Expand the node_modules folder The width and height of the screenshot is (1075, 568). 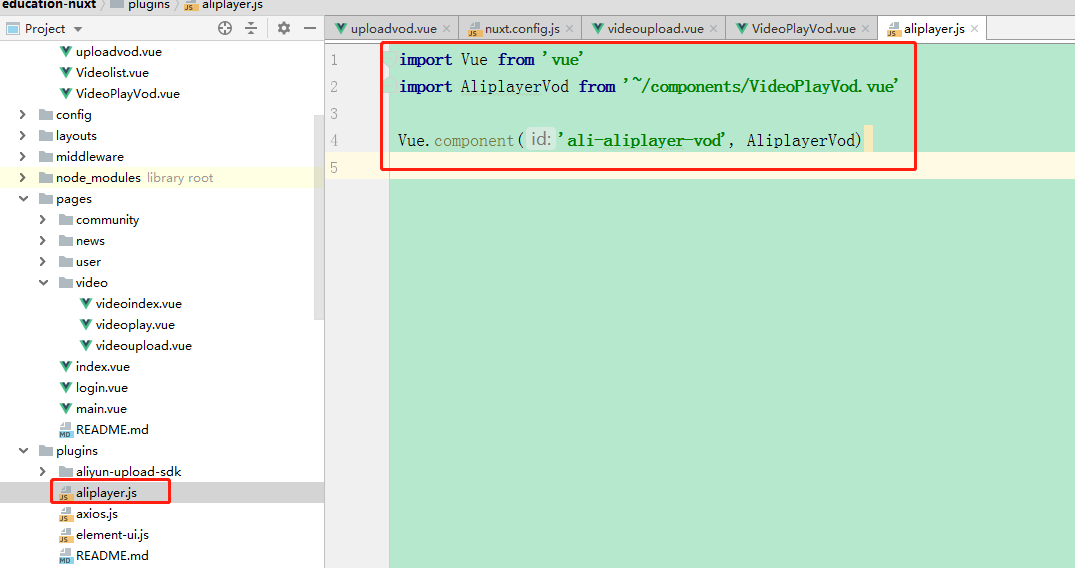pyautogui.click(x=23, y=178)
